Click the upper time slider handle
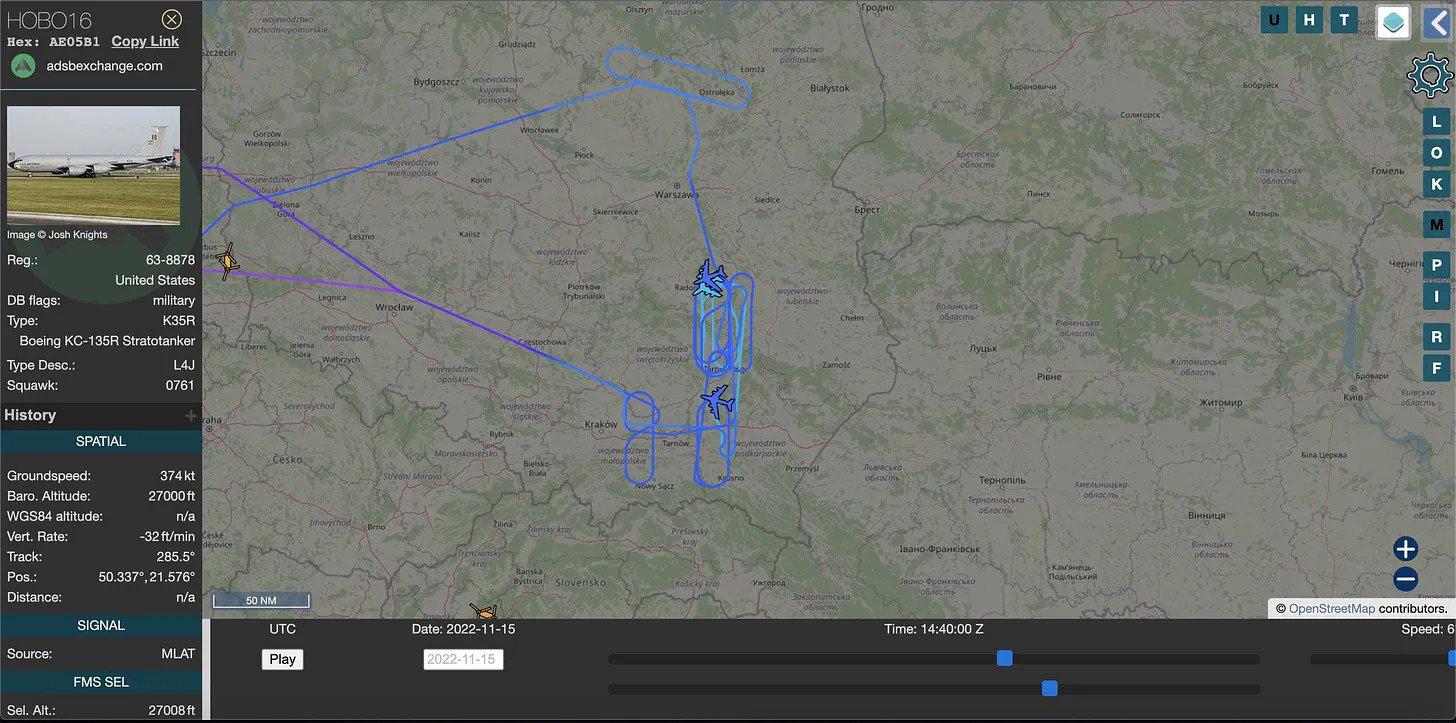 (1005, 658)
